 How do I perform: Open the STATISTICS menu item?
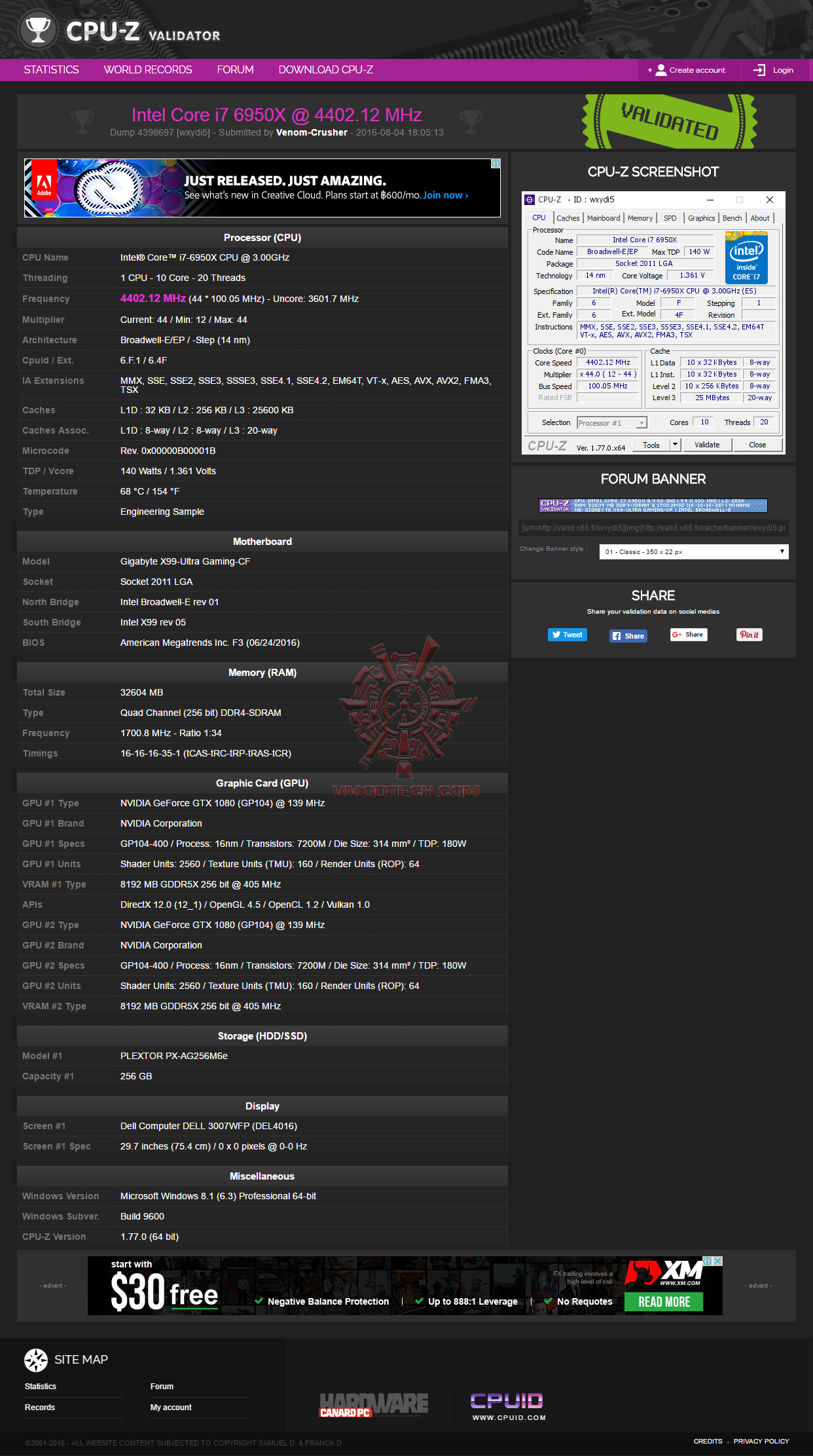[51, 70]
